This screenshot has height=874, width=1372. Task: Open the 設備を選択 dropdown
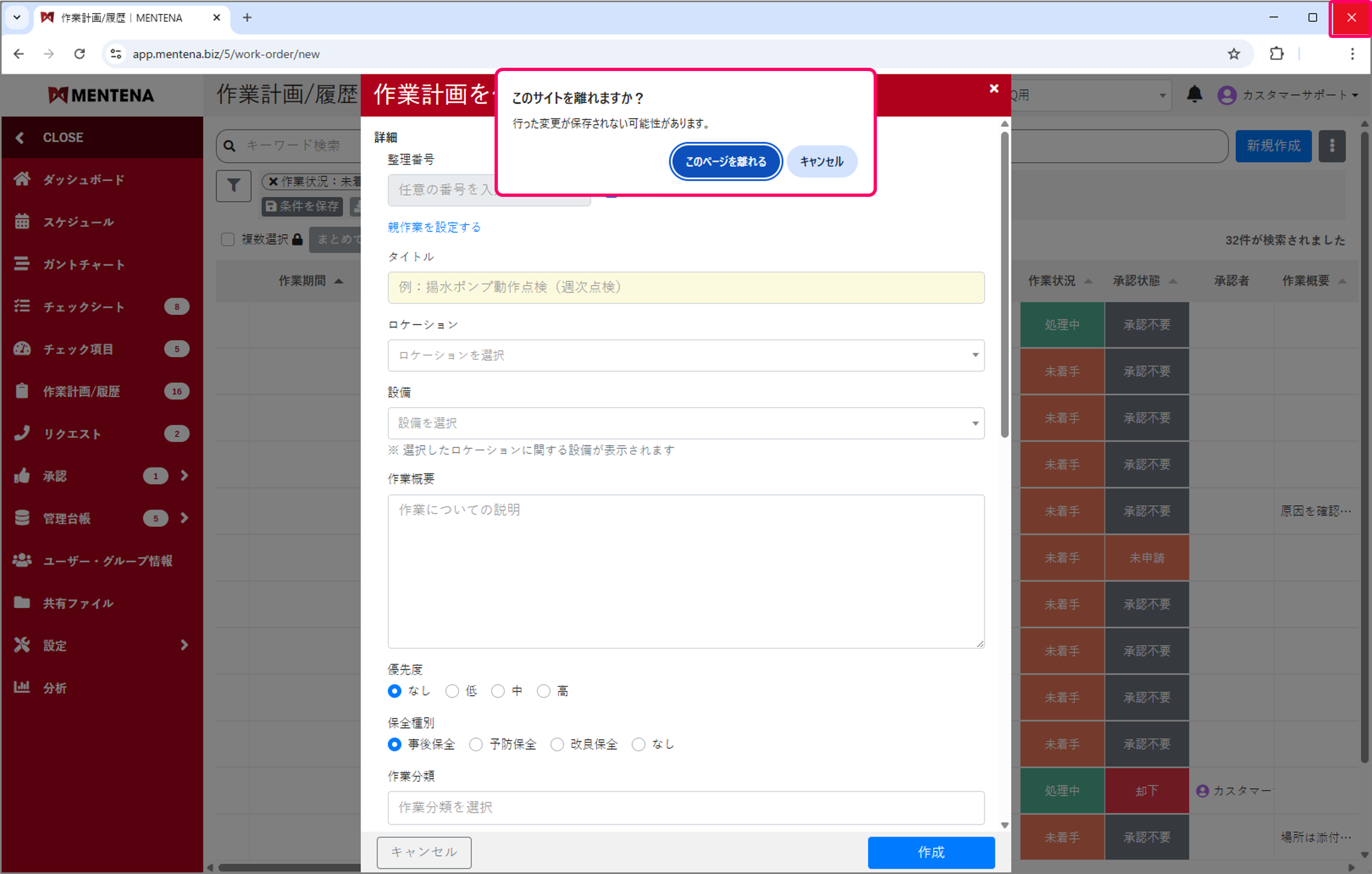(685, 423)
